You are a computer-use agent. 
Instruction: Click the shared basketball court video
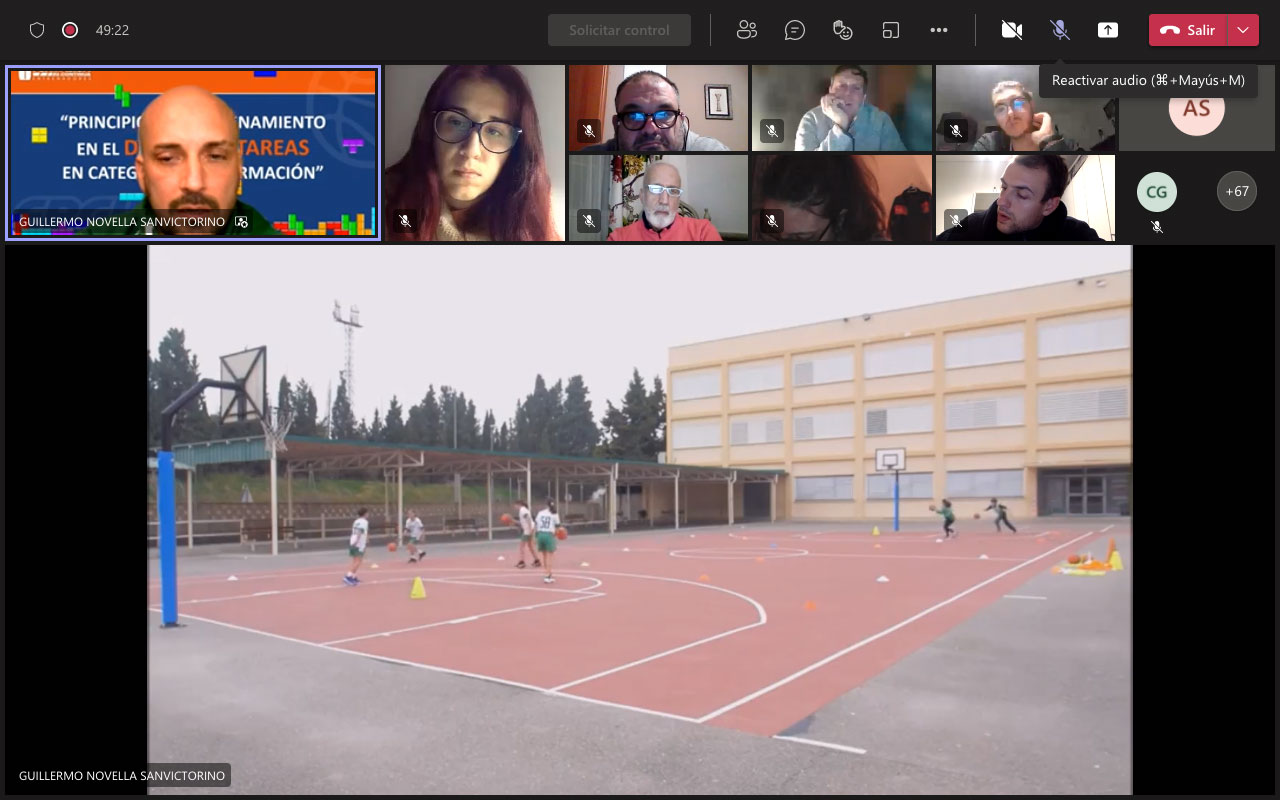(x=640, y=520)
